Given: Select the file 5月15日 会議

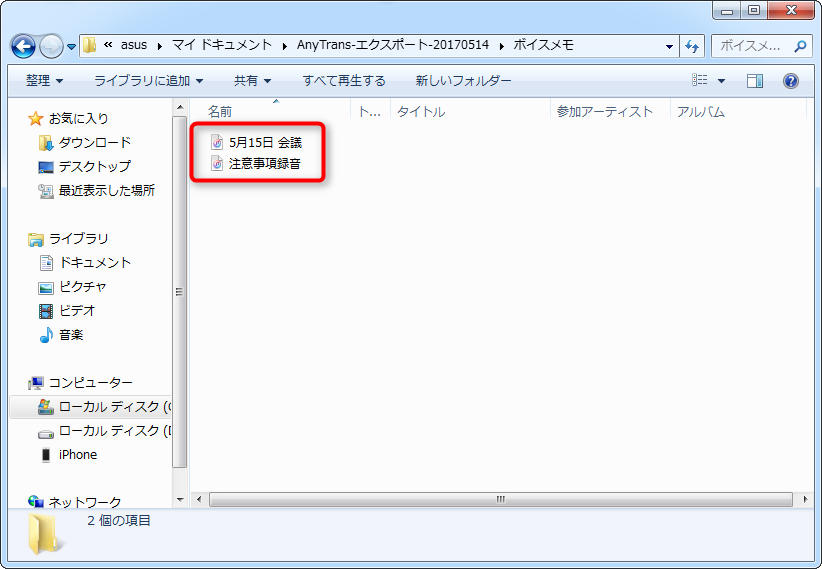Looking at the screenshot, I should coord(265,143).
